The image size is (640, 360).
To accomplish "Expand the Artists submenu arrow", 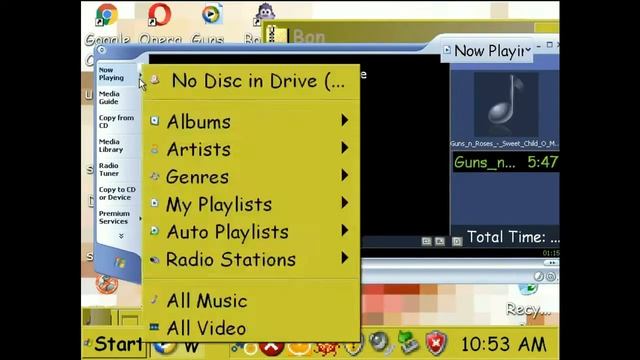I will [345, 148].
